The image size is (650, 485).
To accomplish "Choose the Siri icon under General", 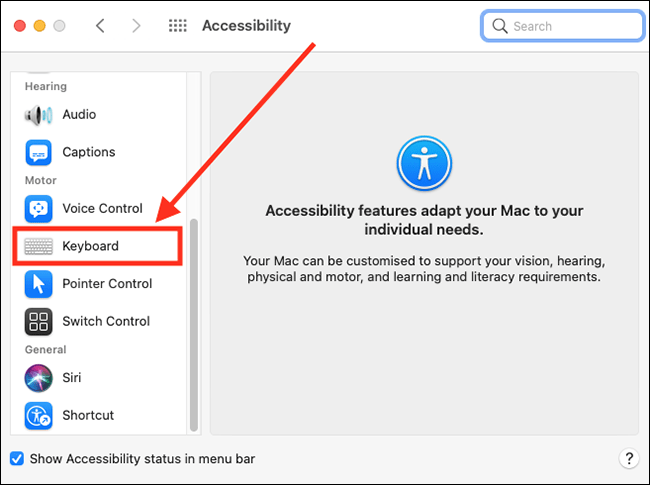I will [x=39, y=378].
